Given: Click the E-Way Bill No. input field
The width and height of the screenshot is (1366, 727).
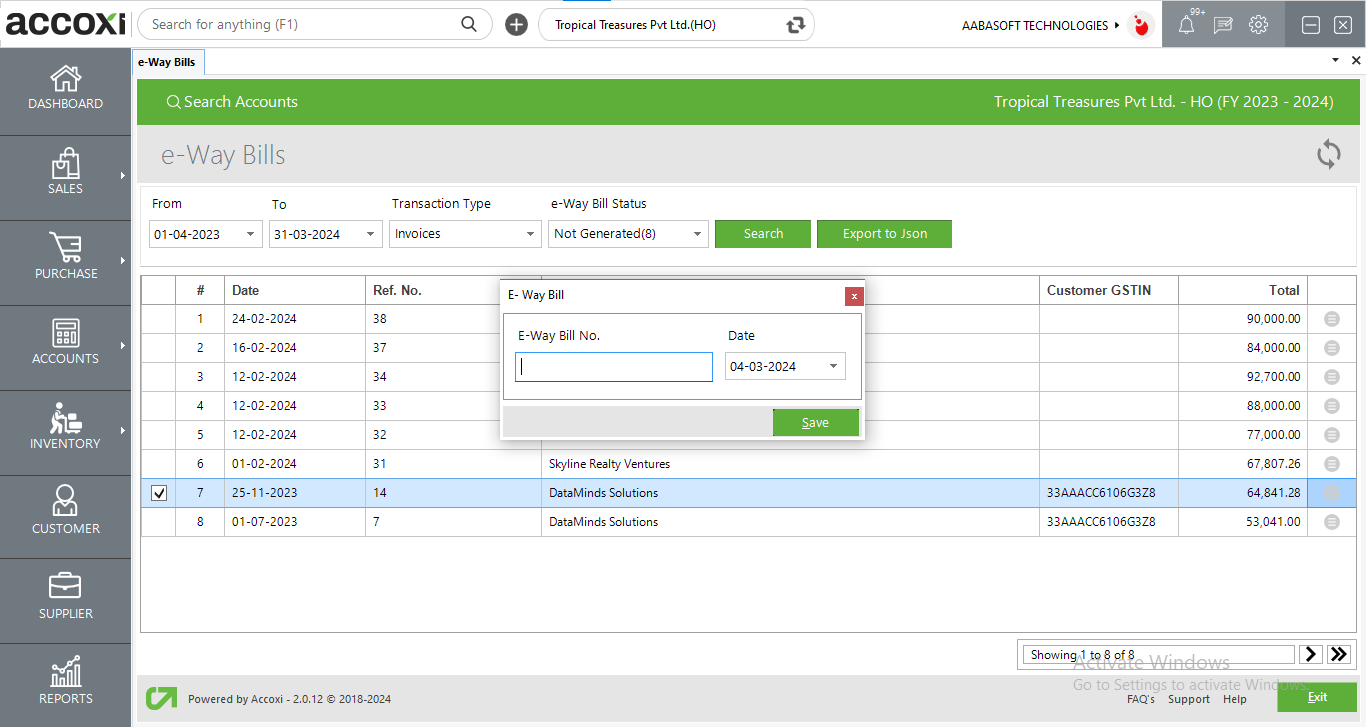Looking at the screenshot, I should point(613,367).
